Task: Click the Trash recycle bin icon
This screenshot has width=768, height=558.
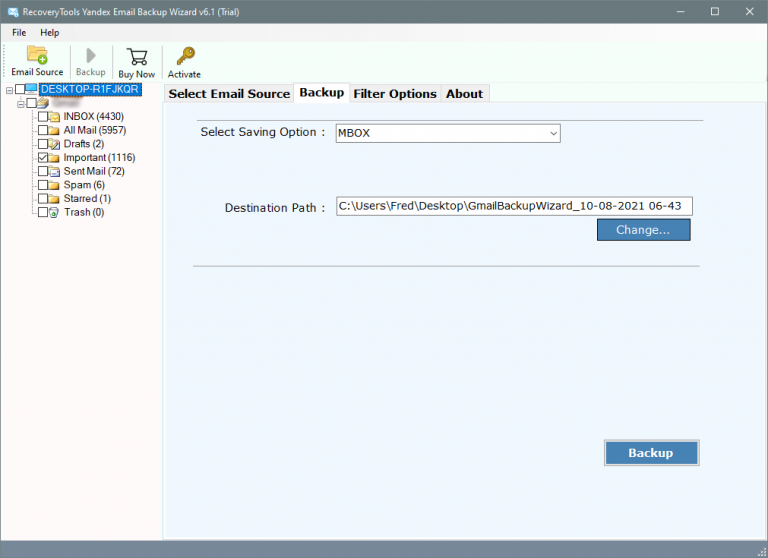Action: (54, 213)
